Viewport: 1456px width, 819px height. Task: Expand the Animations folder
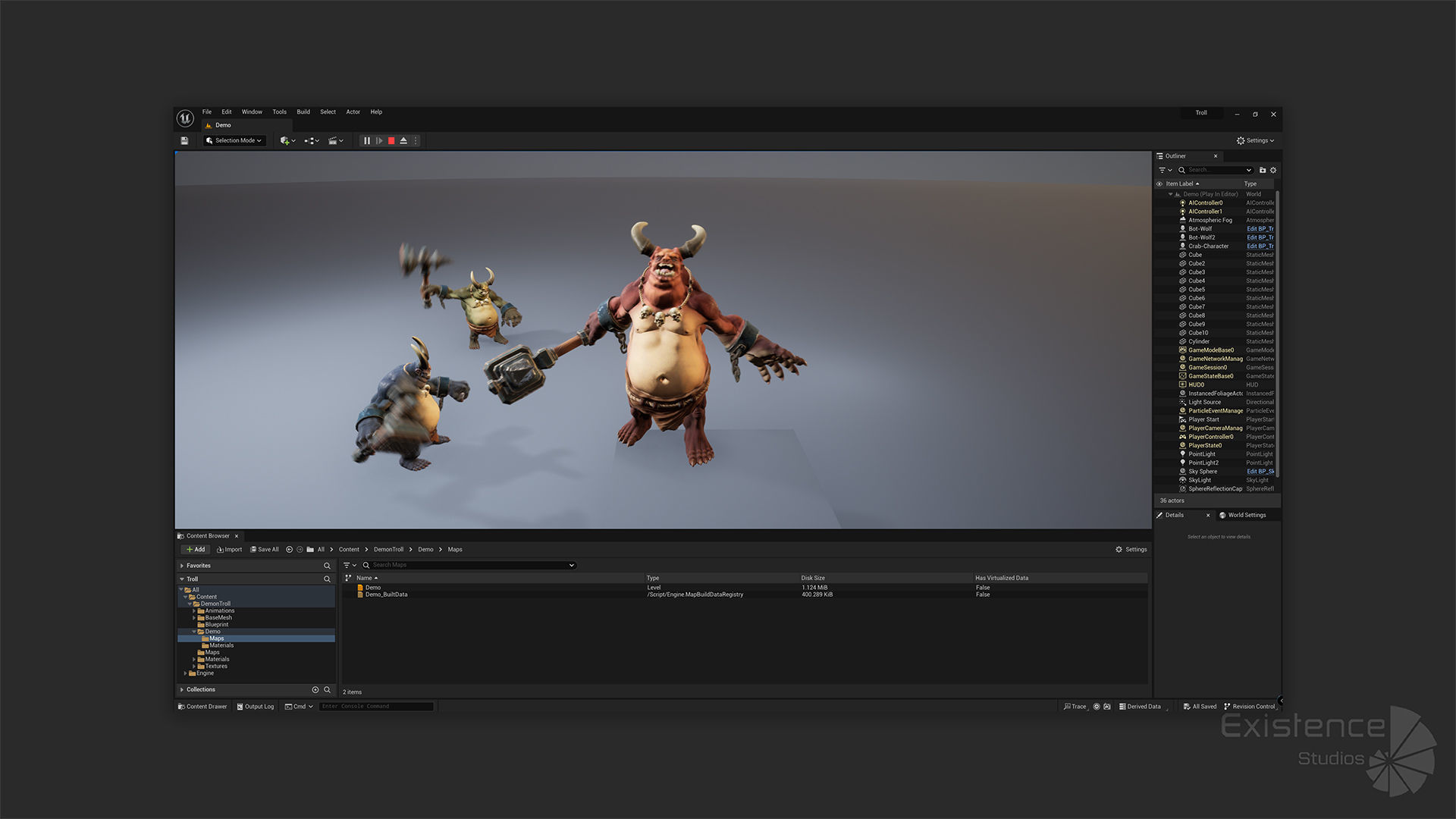click(x=194, y=611)
